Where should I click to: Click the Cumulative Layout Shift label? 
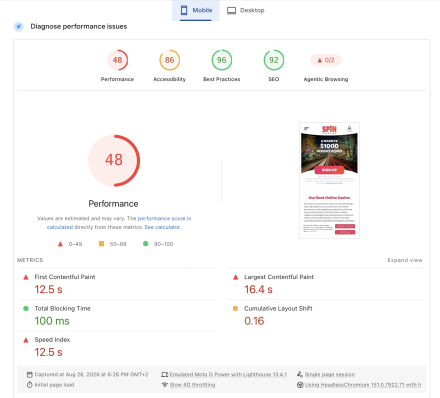(x=278, y=309)
